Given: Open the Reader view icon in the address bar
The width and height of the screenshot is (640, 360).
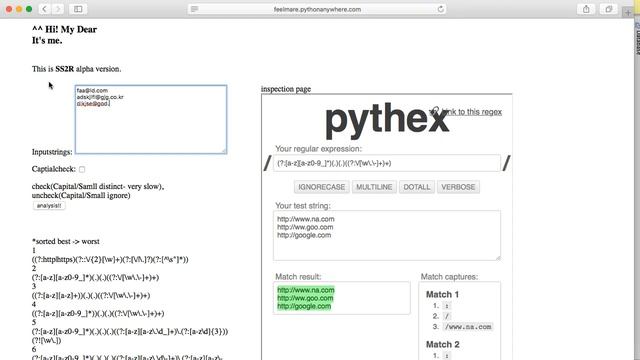Looking at the screenshot, I should [x=195, y=9].
